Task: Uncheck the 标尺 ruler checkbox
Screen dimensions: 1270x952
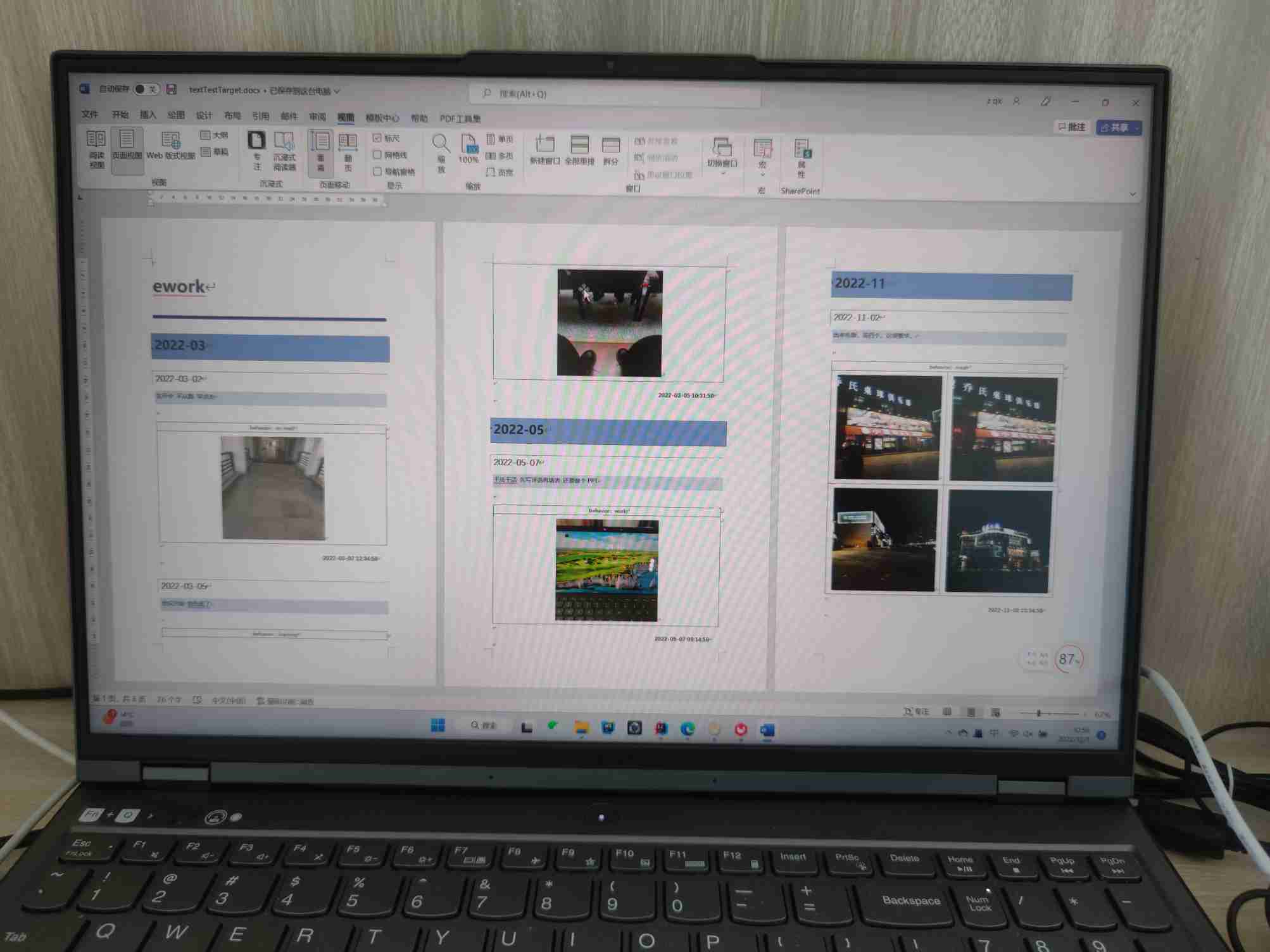Action: (x=377, y=138)
